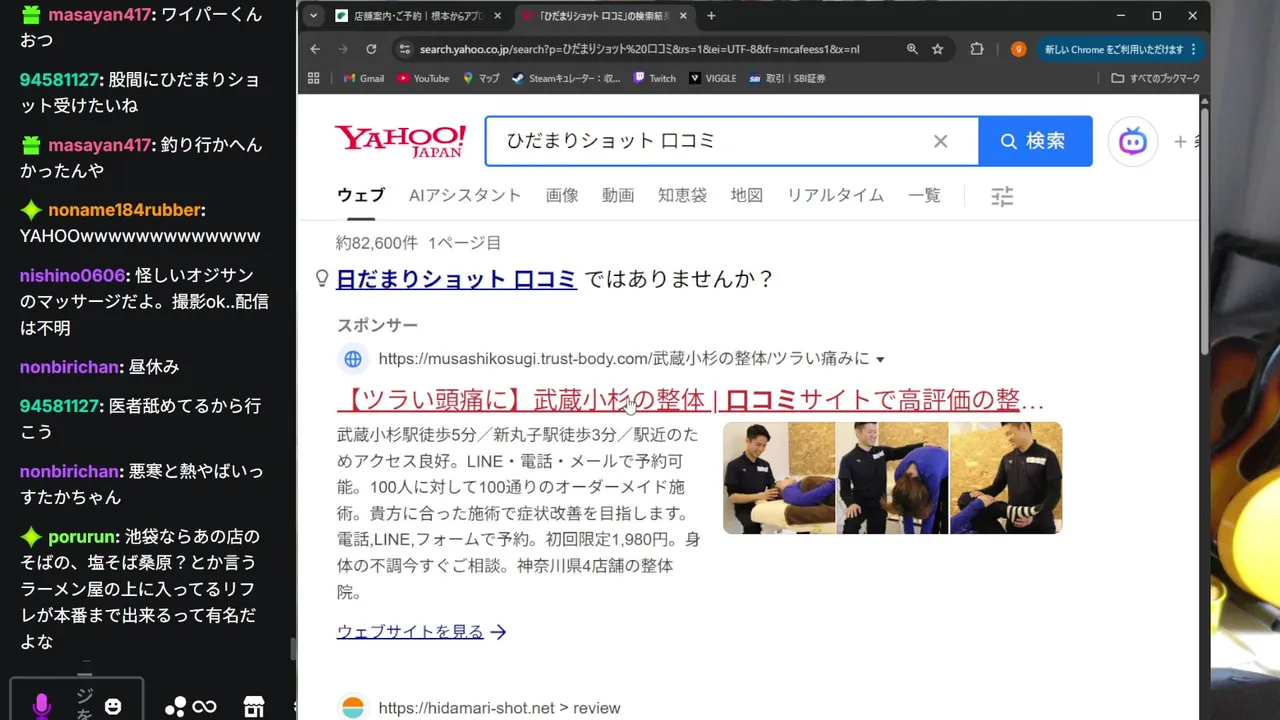This screenshot has width=1280, height=720.
Task: Select the 画像 search tab
Action: (562, 196)
